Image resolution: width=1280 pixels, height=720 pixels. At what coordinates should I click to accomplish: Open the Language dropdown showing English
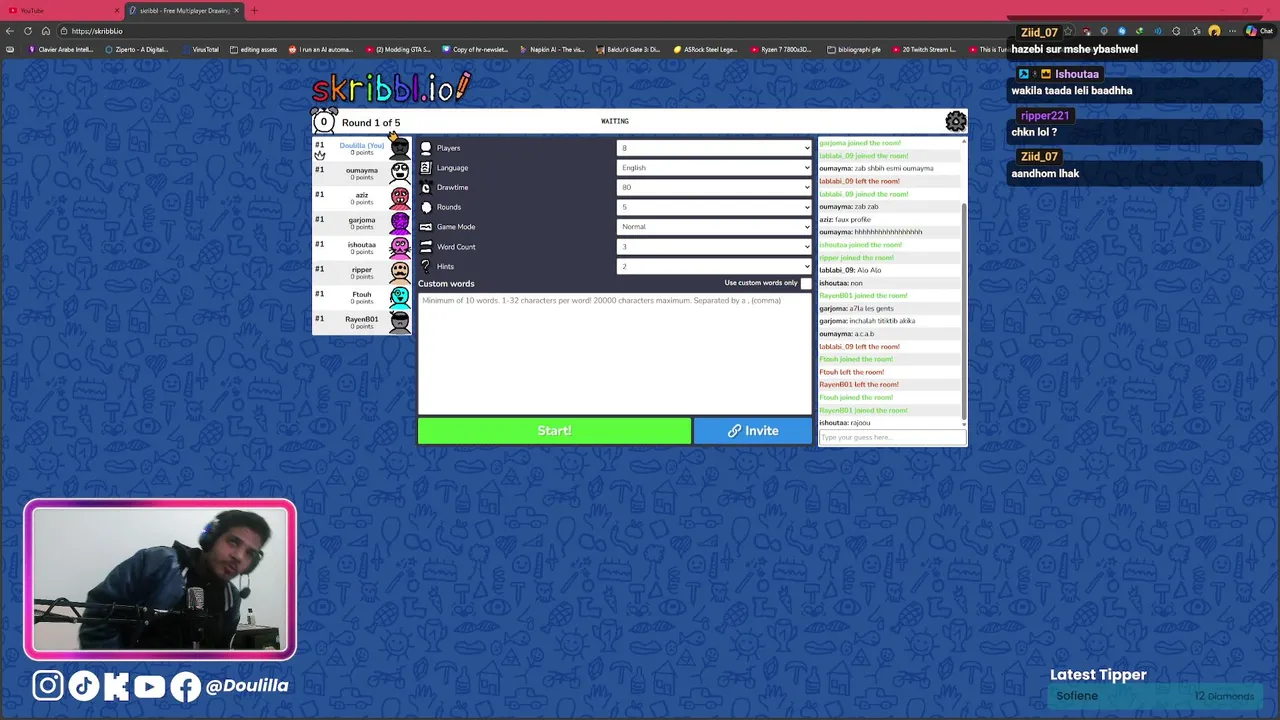(714, 168)
